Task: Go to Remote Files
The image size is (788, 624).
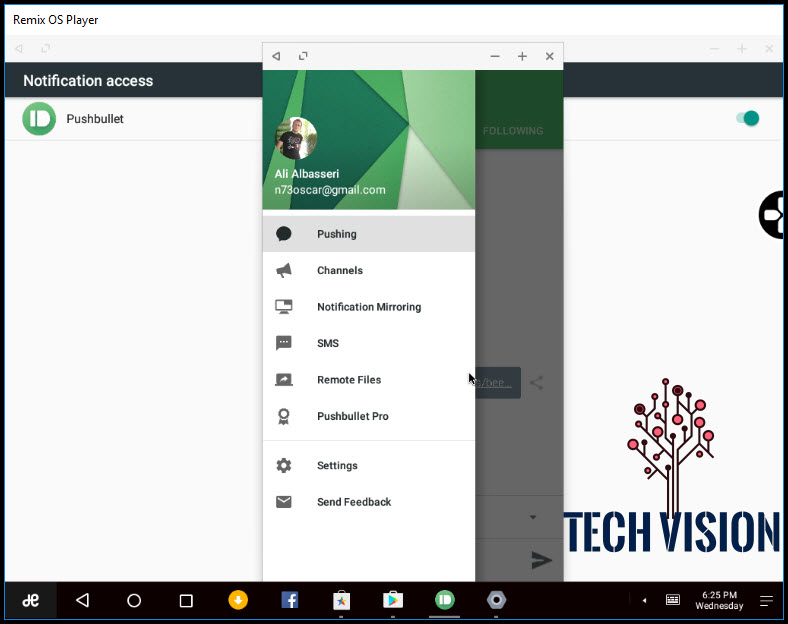Action: pyautogui.click(x=368, y=380)
